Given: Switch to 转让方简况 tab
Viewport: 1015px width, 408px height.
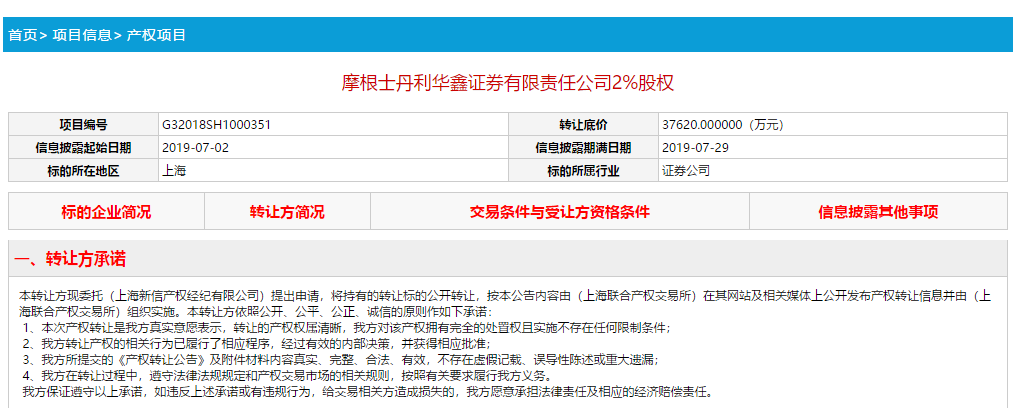Looking at the screenshot, I should [x=287, y=212].
